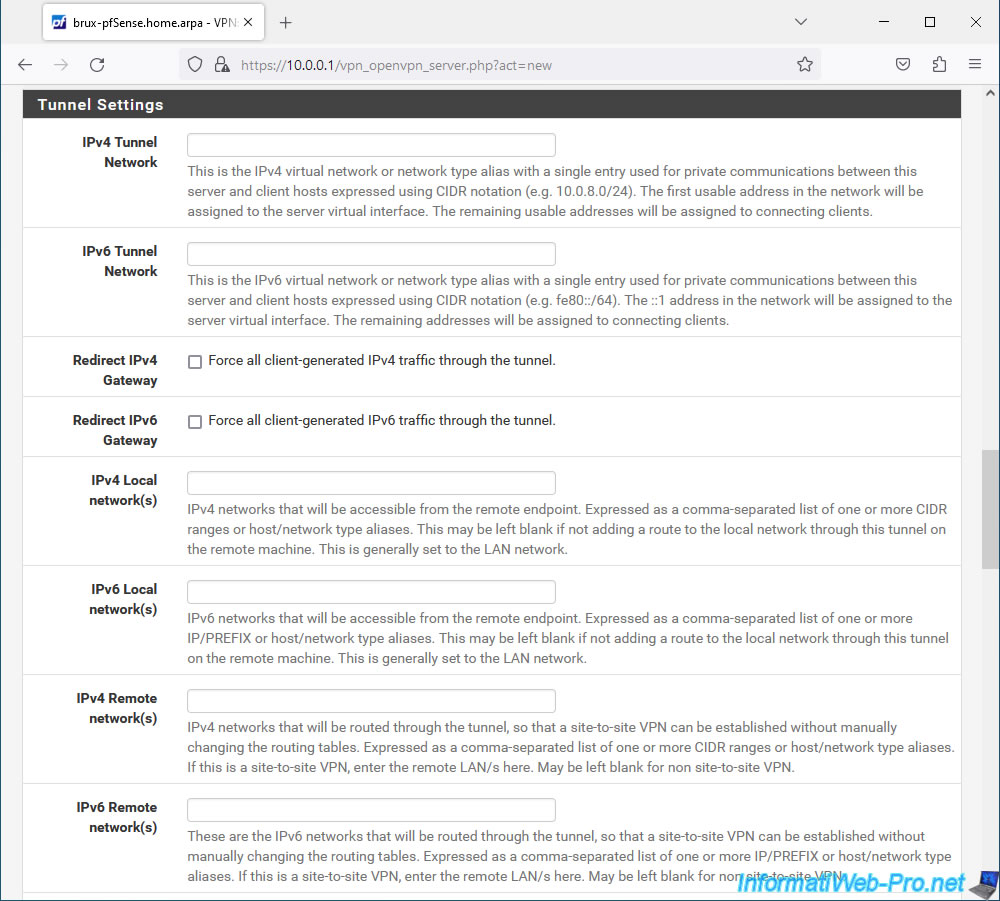Click the Tunnel Settings section header

pos(492,105)
